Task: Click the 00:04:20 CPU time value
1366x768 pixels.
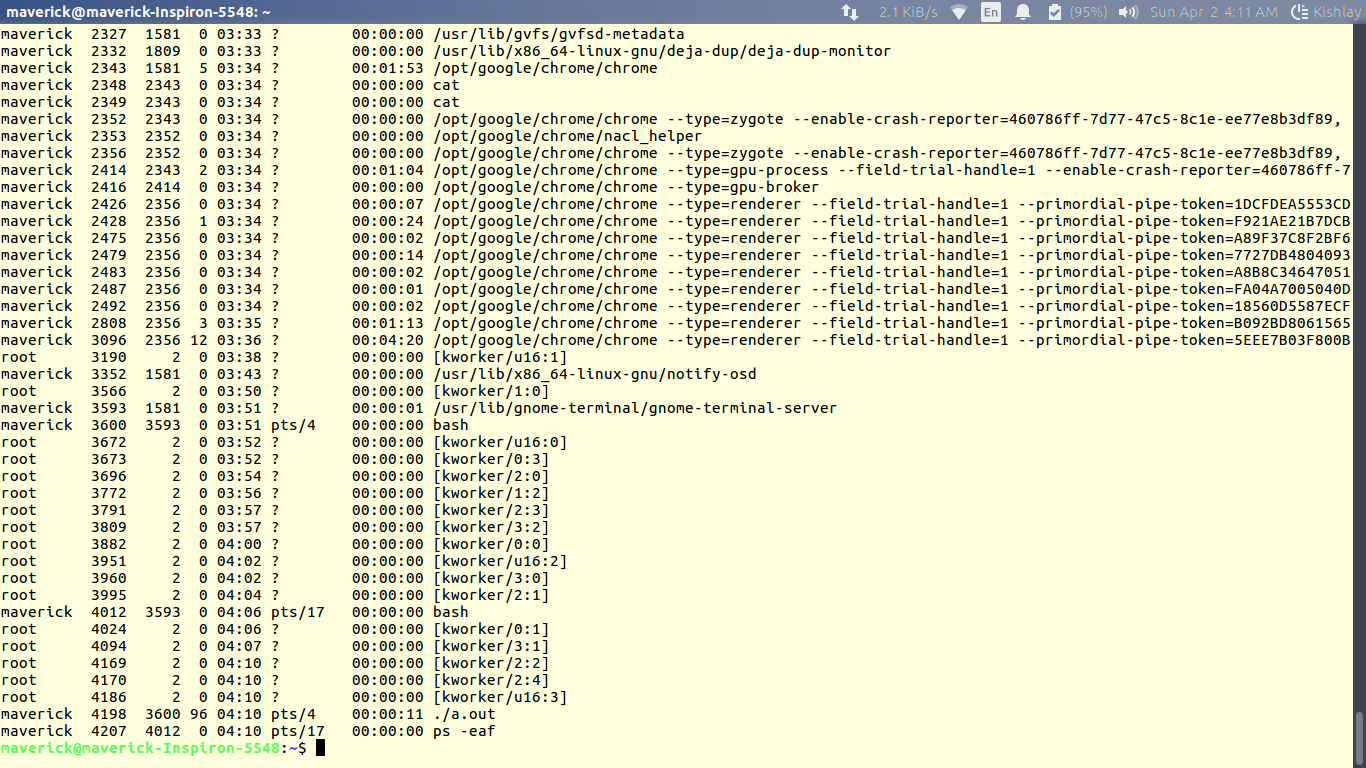Action: click(x=388, y=340)
